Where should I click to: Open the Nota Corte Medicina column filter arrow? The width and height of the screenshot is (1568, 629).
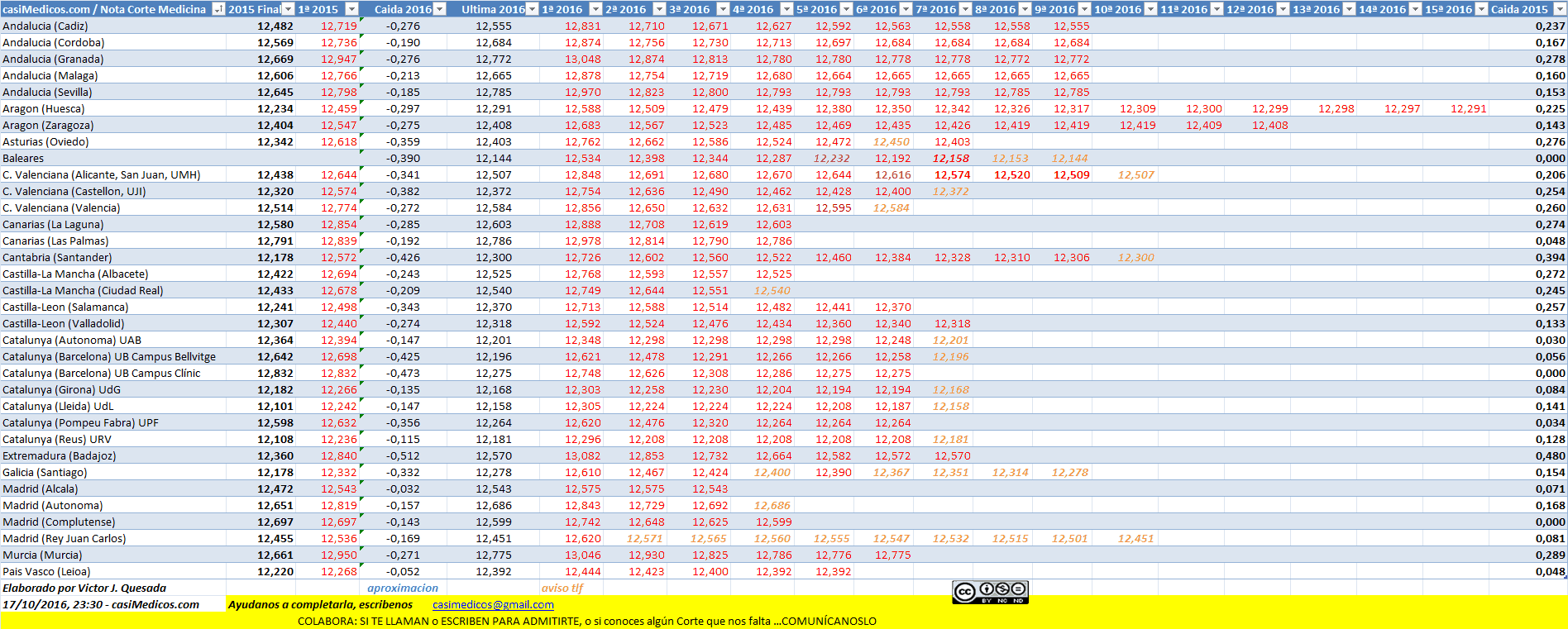point(218,9)
